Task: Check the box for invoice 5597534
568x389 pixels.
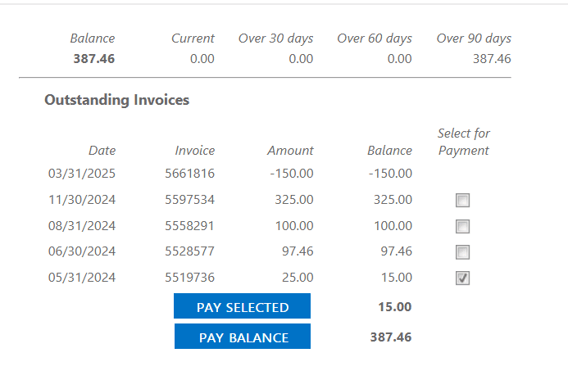Action: pos(463,200)
